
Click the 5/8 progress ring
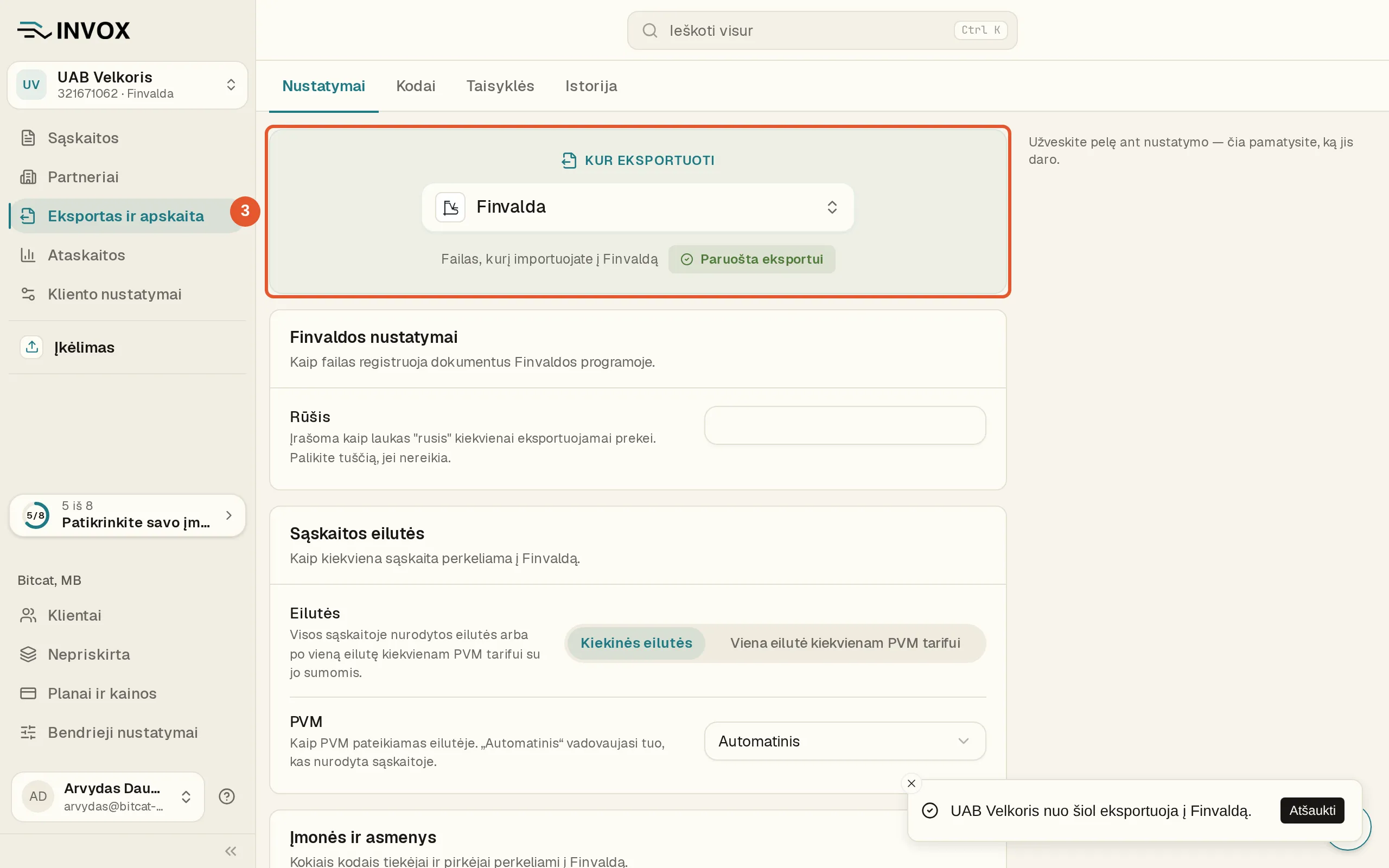36,515
